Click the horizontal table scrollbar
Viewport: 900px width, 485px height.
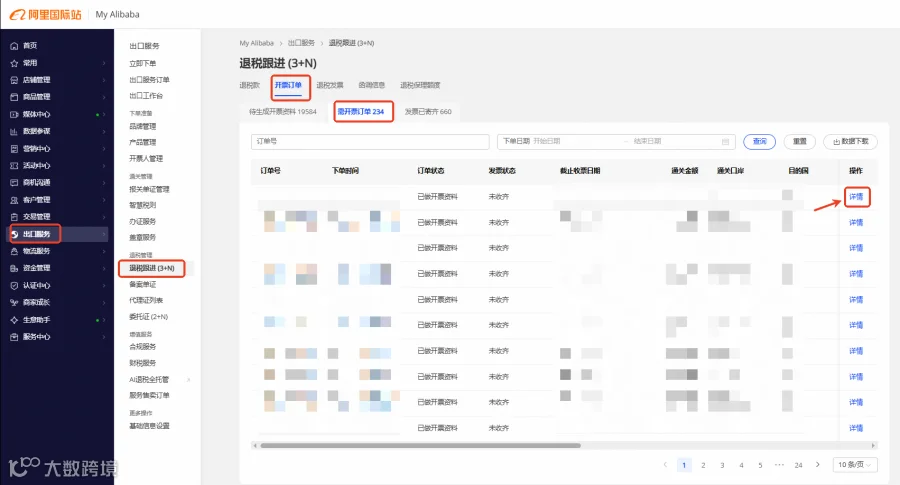coord(420,445)
